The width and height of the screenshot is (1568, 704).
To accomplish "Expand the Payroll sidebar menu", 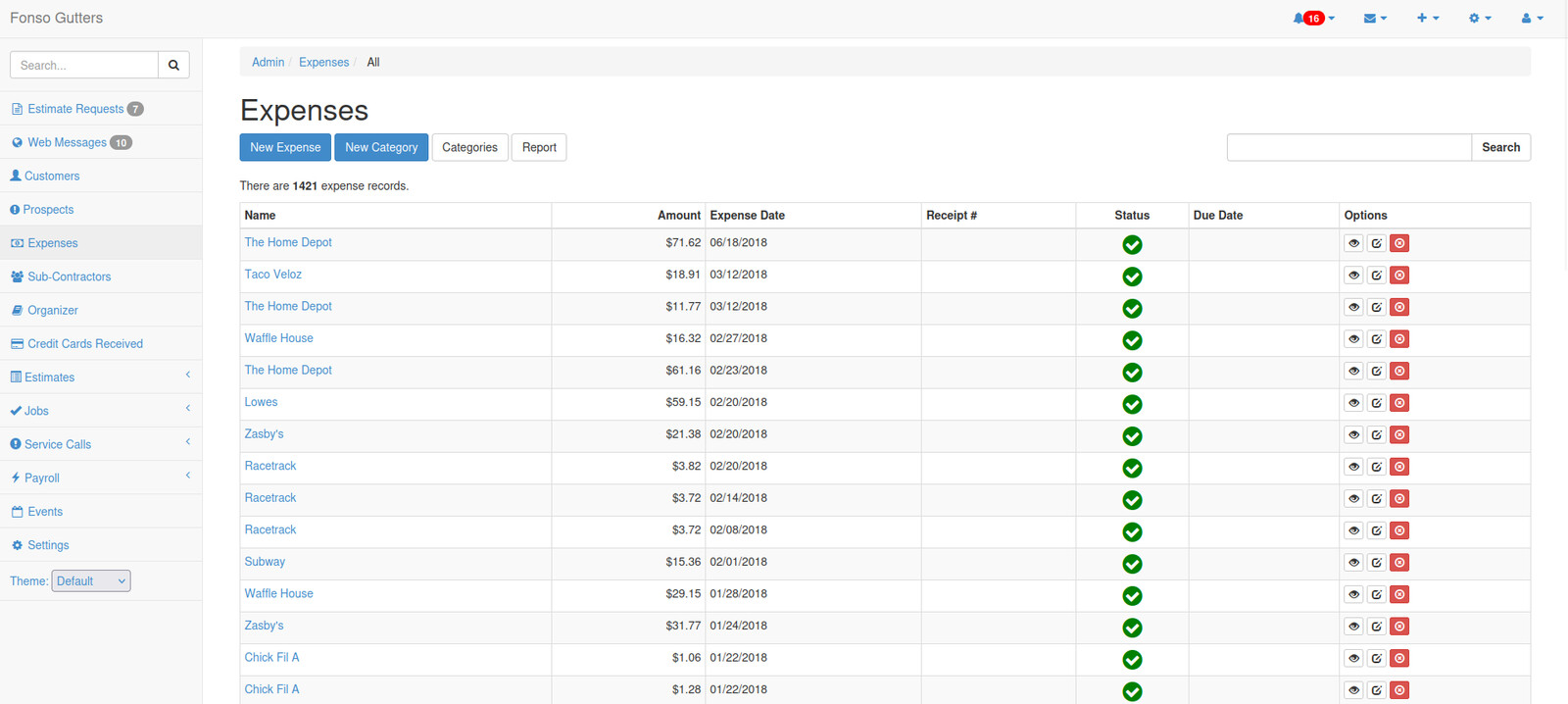I will [101, 478].
